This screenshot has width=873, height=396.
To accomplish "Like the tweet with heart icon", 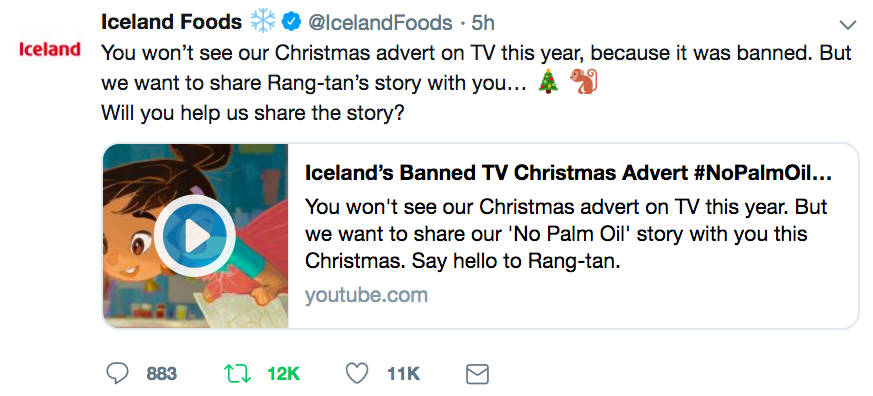I will coord(357,373).
